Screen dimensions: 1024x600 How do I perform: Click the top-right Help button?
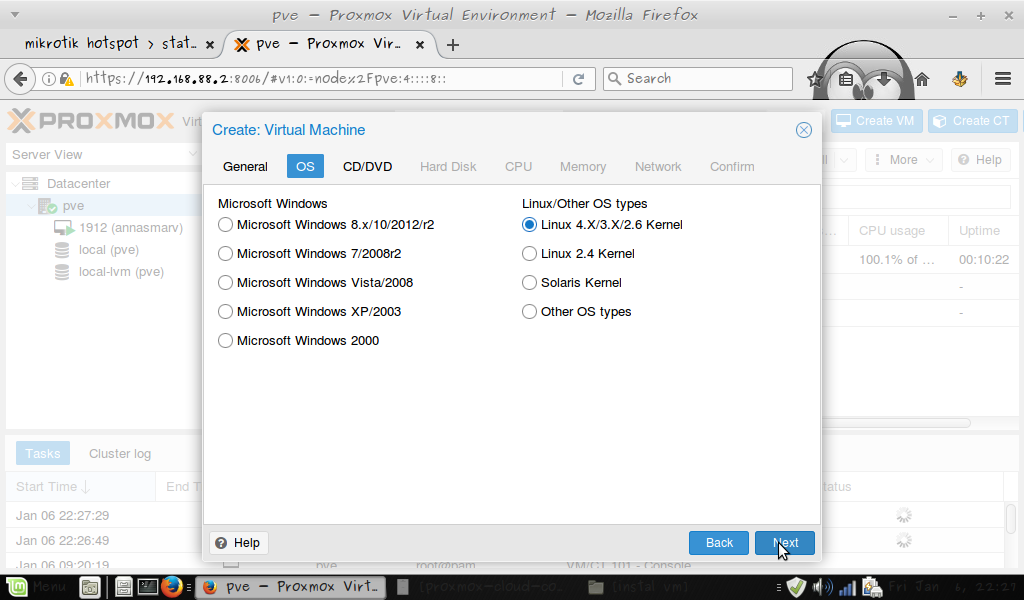pyautogui.click(x=980, y=160)
